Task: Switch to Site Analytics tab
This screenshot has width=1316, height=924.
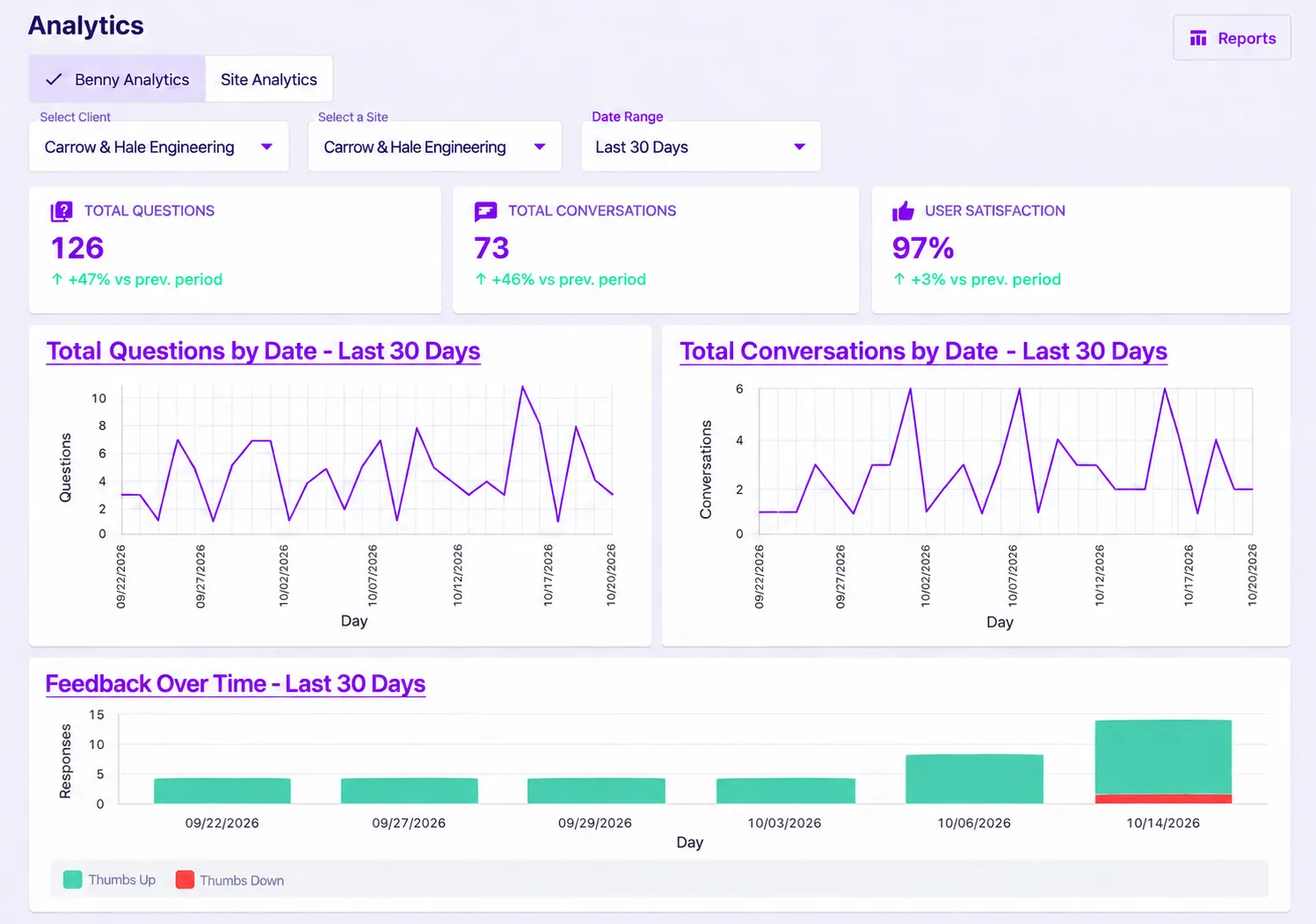Action: click(x=269, y=79)
